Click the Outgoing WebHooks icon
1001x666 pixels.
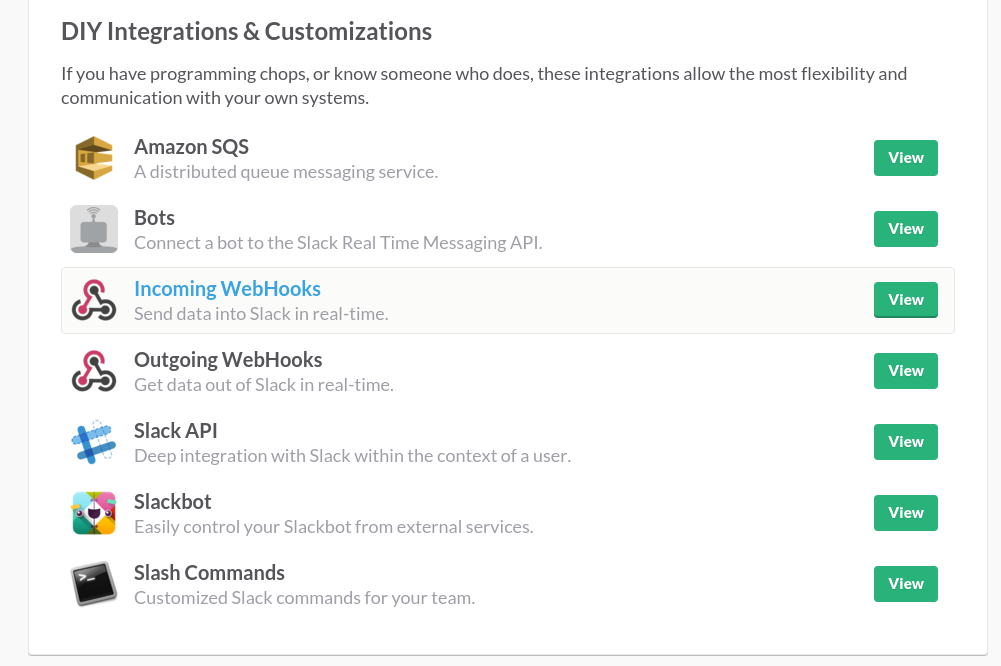point(94,370)
